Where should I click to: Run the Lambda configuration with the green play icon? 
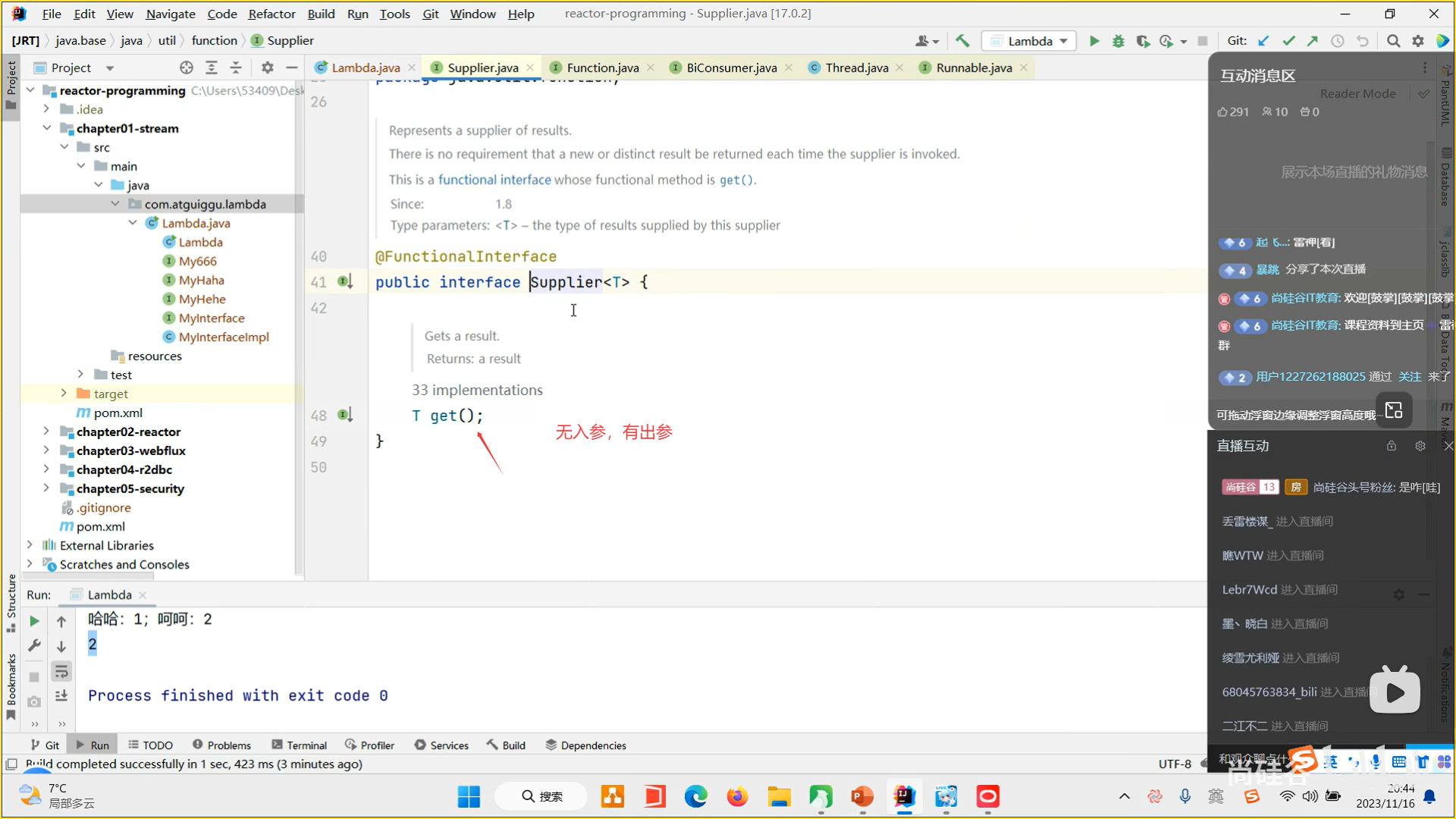point(1094,41)
